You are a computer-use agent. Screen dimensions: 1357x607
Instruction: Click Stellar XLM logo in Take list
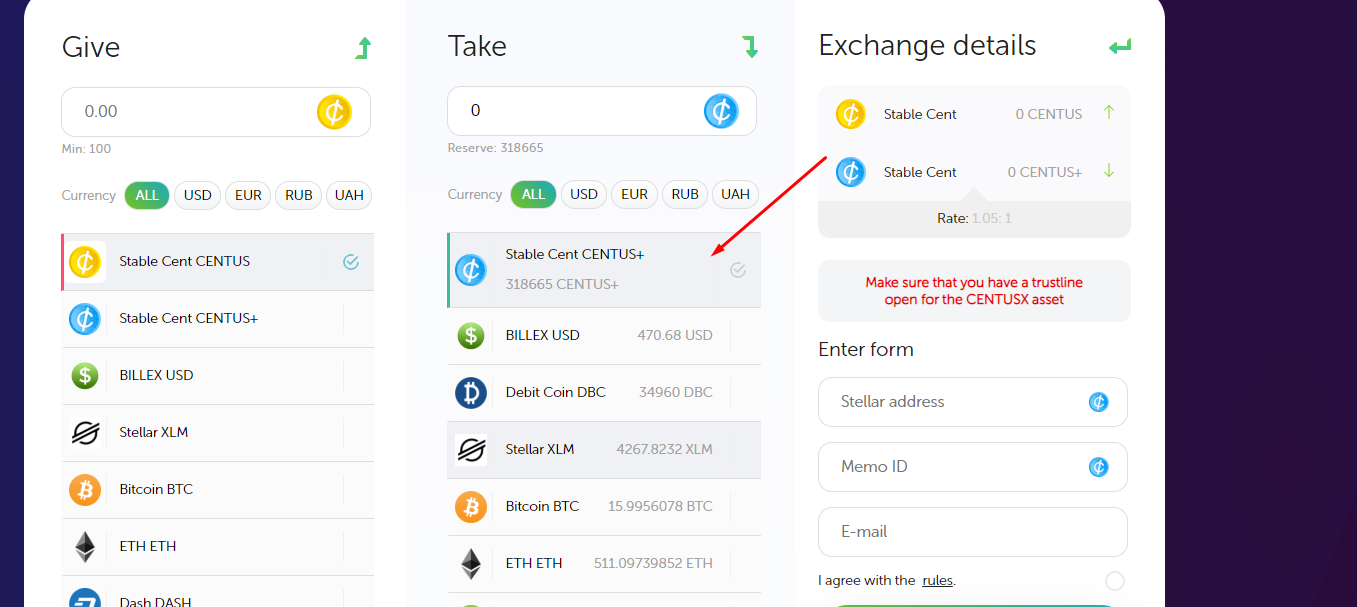coord(471,450)
